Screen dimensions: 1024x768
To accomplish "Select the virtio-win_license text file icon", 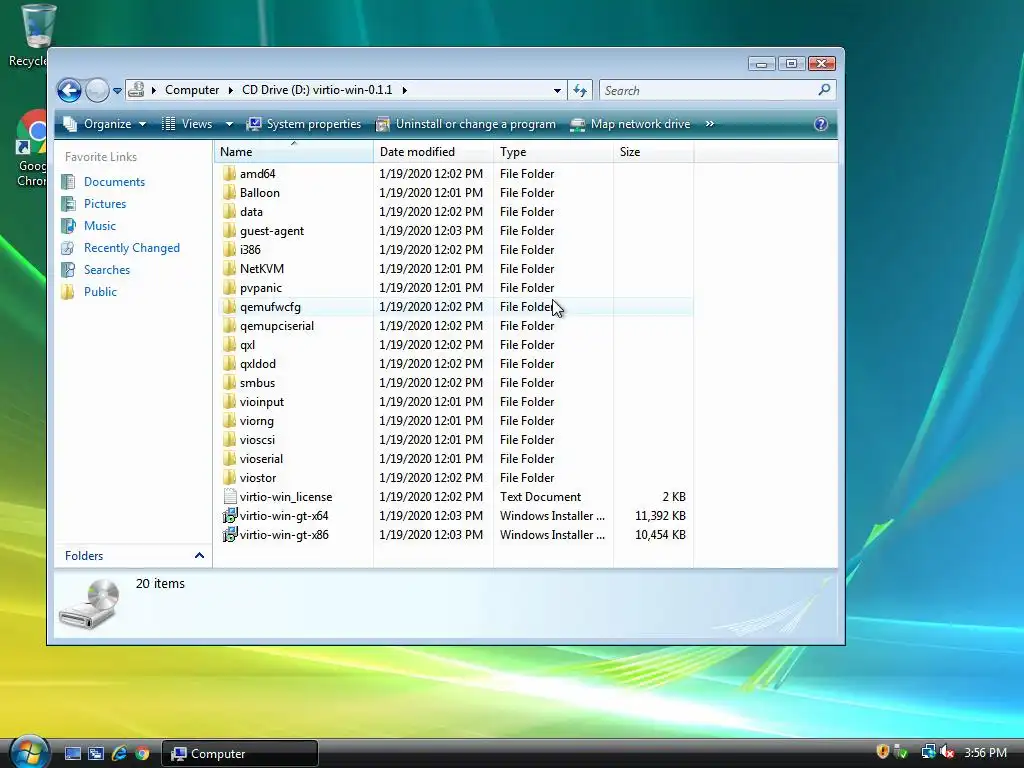I will [229, 496].
